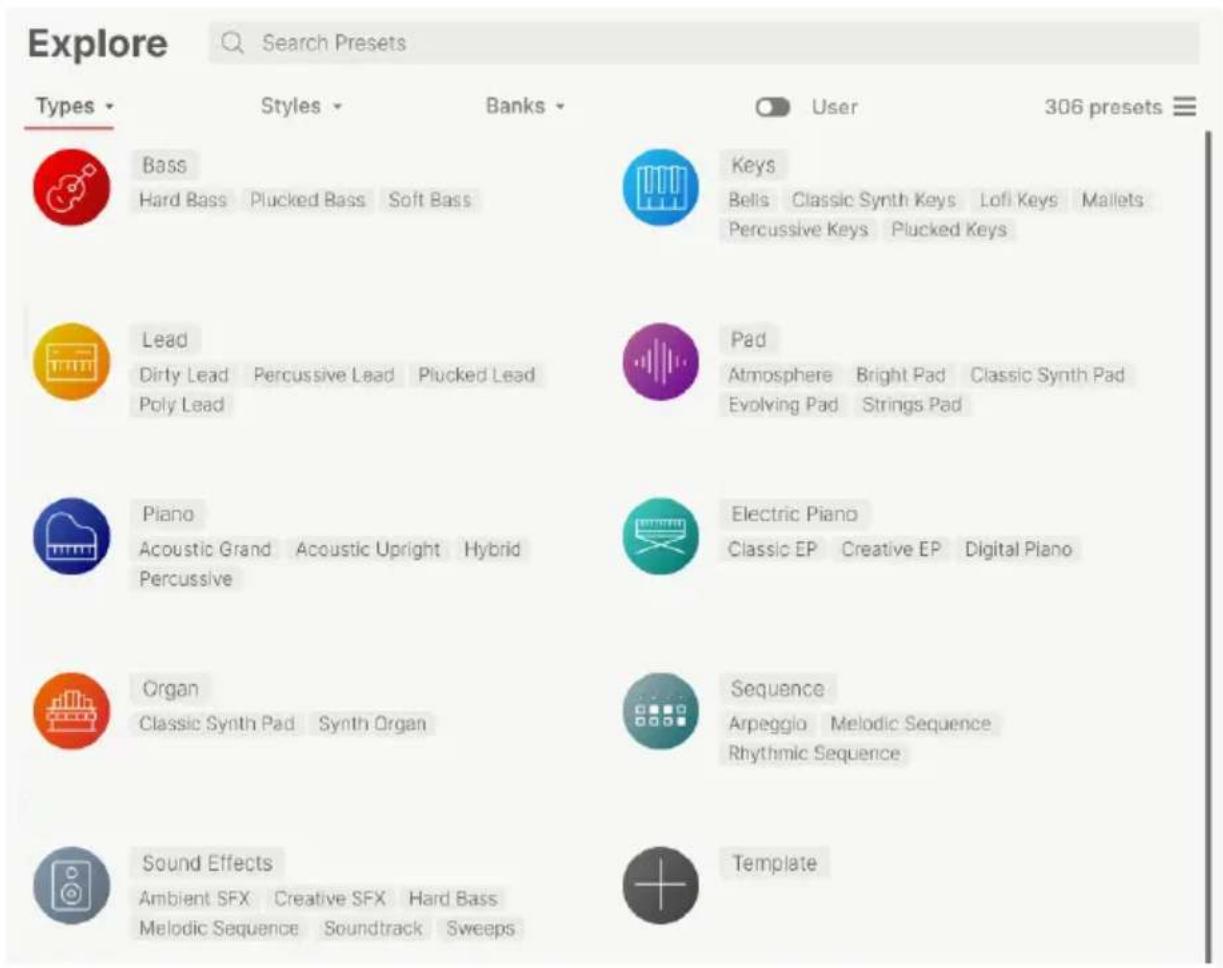The image size is (1223, 968).
Task: Filter by the Plucked Bass tag
Action: (307, 200)
